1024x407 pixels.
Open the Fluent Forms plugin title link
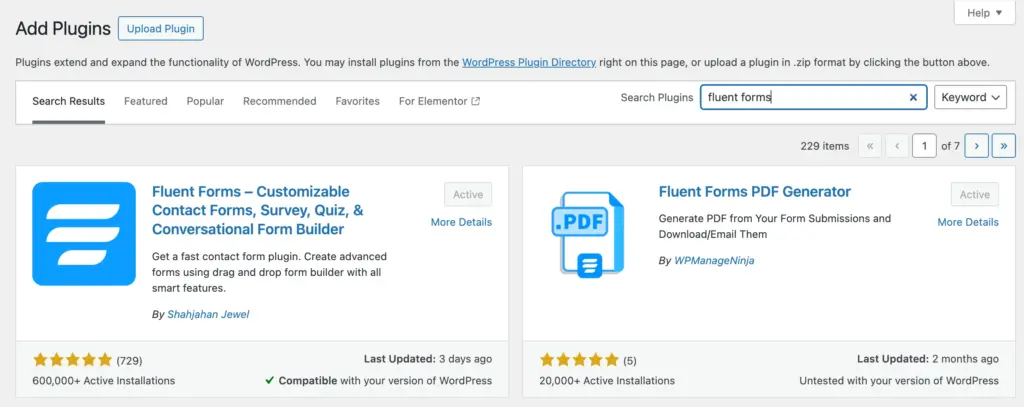258,210
